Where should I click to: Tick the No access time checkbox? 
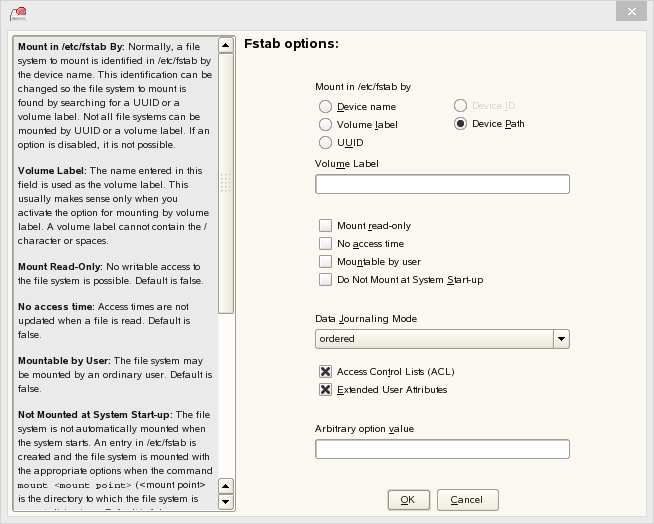(x=325, y=244)
